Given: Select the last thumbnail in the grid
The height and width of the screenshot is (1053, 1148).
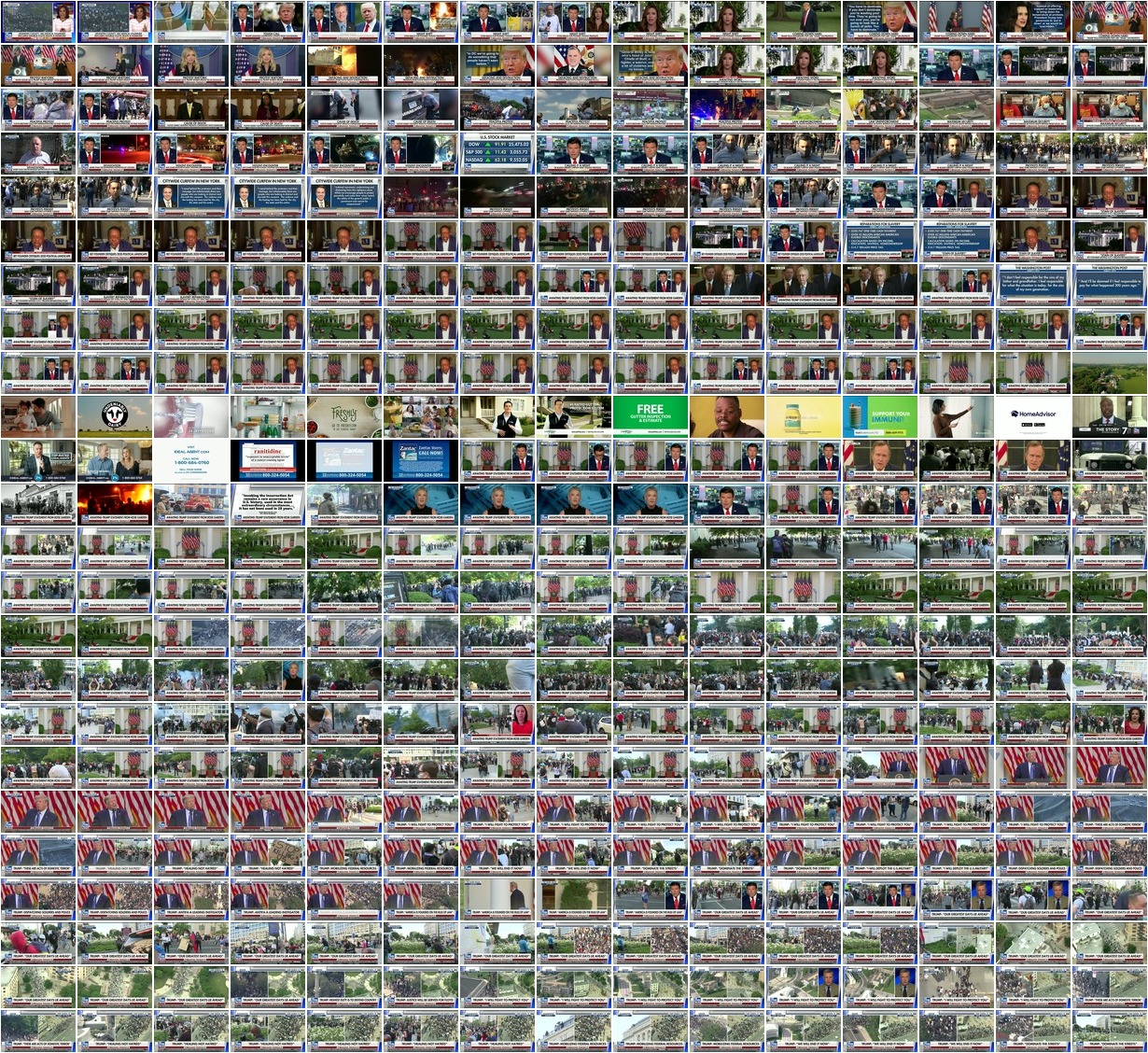Looking at the screenshot, I should pyautogui.click(x=1110, y=1031).
